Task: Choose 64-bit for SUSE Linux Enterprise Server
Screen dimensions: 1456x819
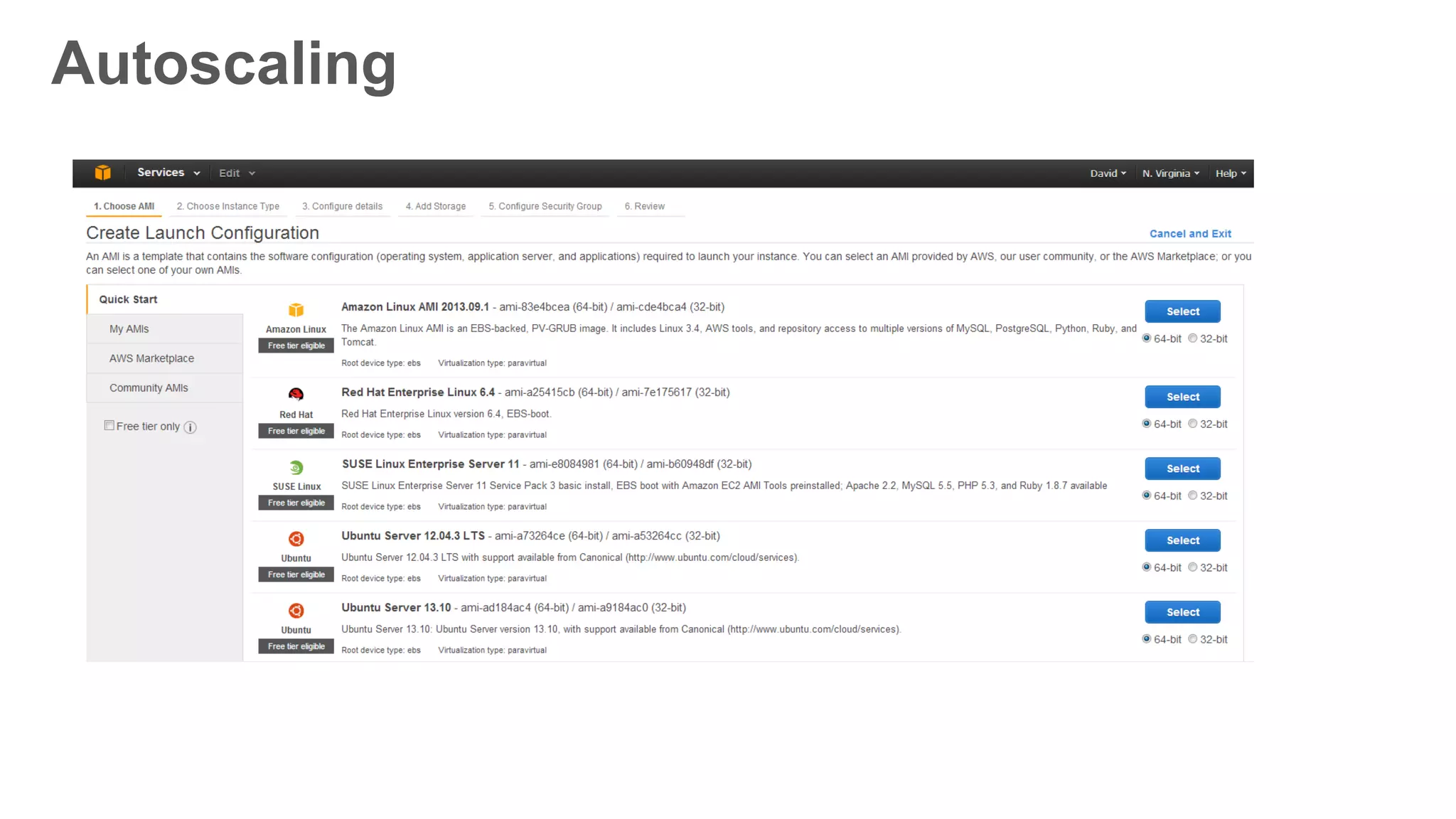Action: pyautogui.click(x=1147, y=496)
